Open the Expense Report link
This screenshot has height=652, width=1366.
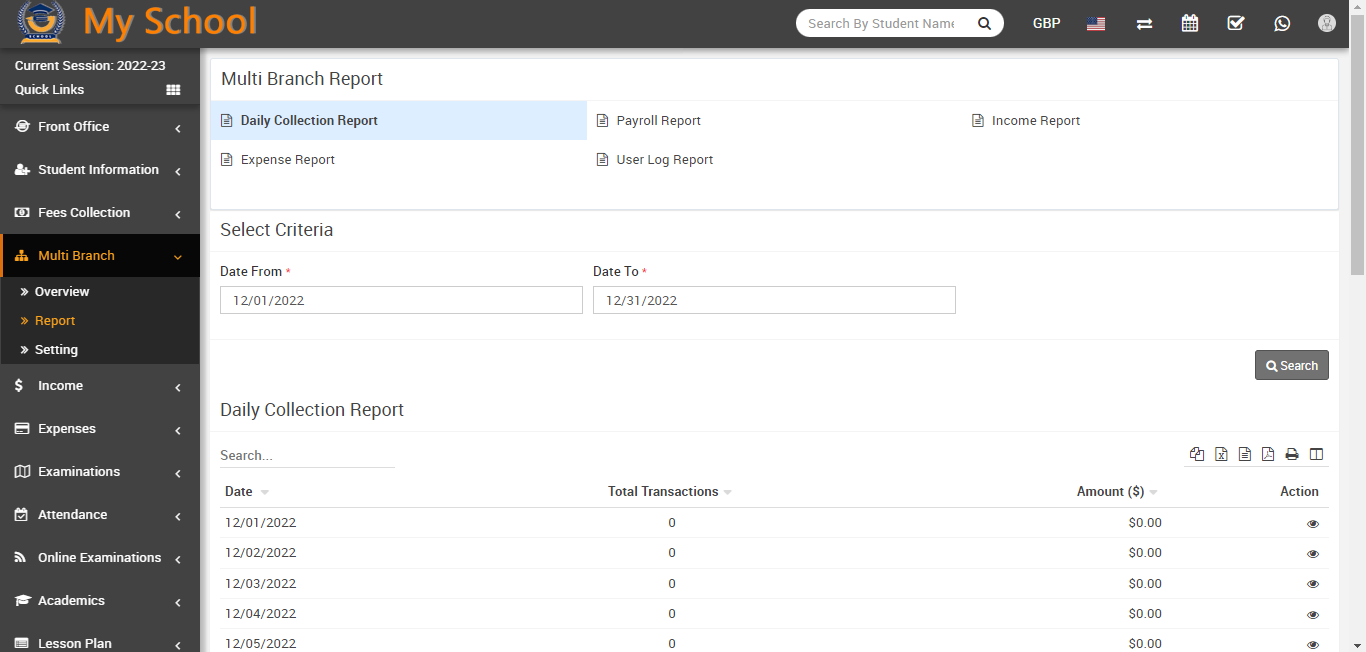287,160
